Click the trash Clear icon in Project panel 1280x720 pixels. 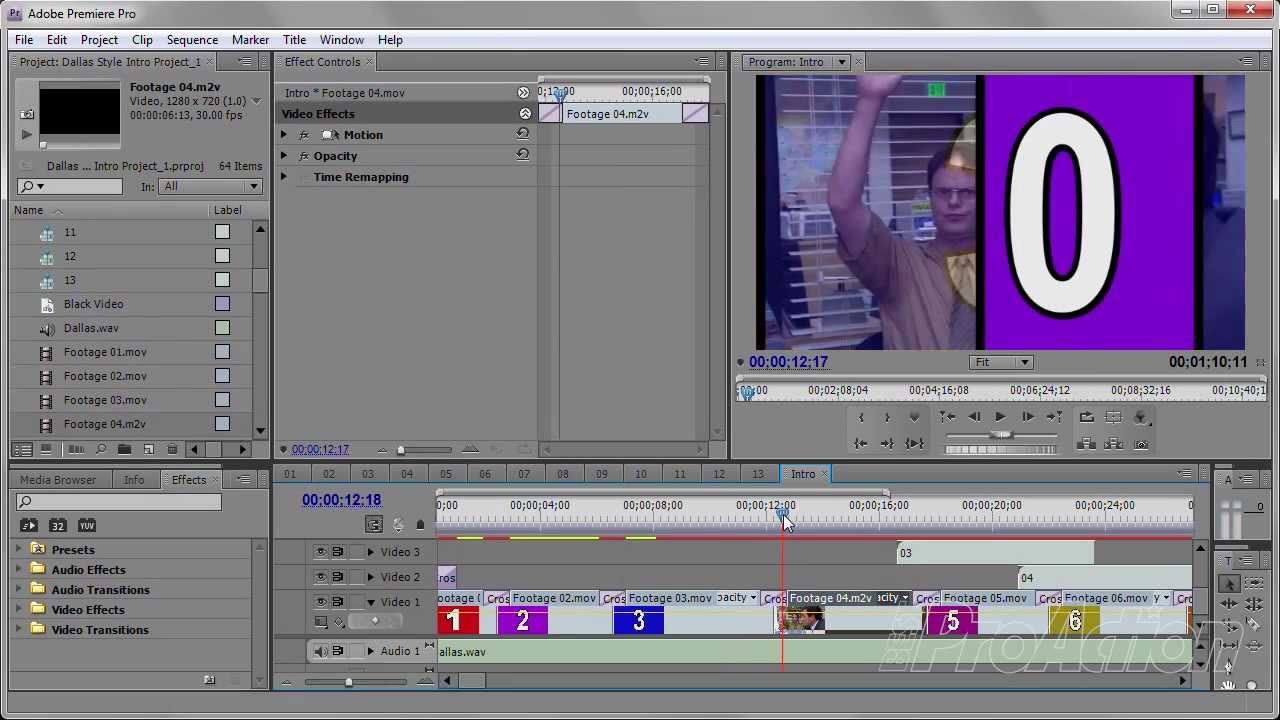172,450
